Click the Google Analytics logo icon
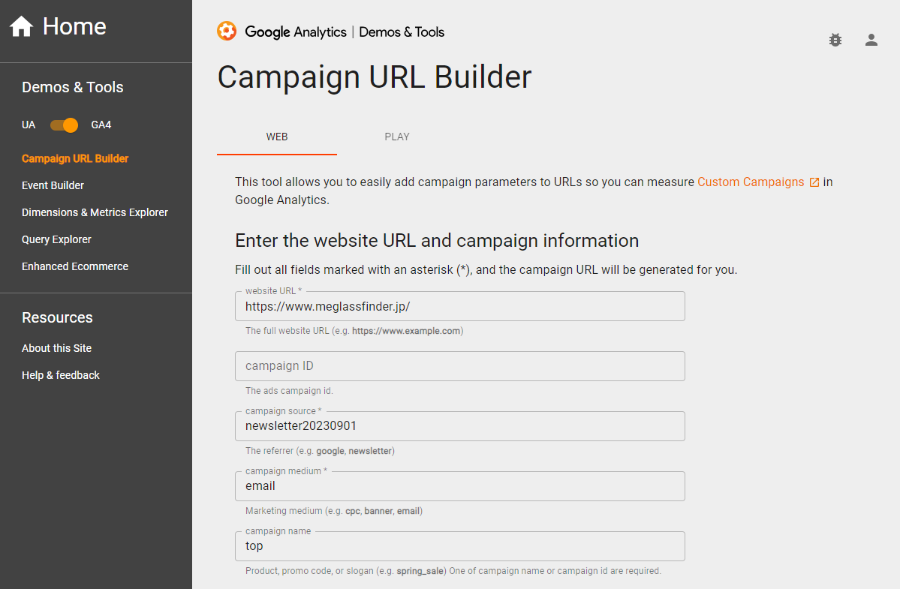This screenshot has width=900, height=589. 227,31
